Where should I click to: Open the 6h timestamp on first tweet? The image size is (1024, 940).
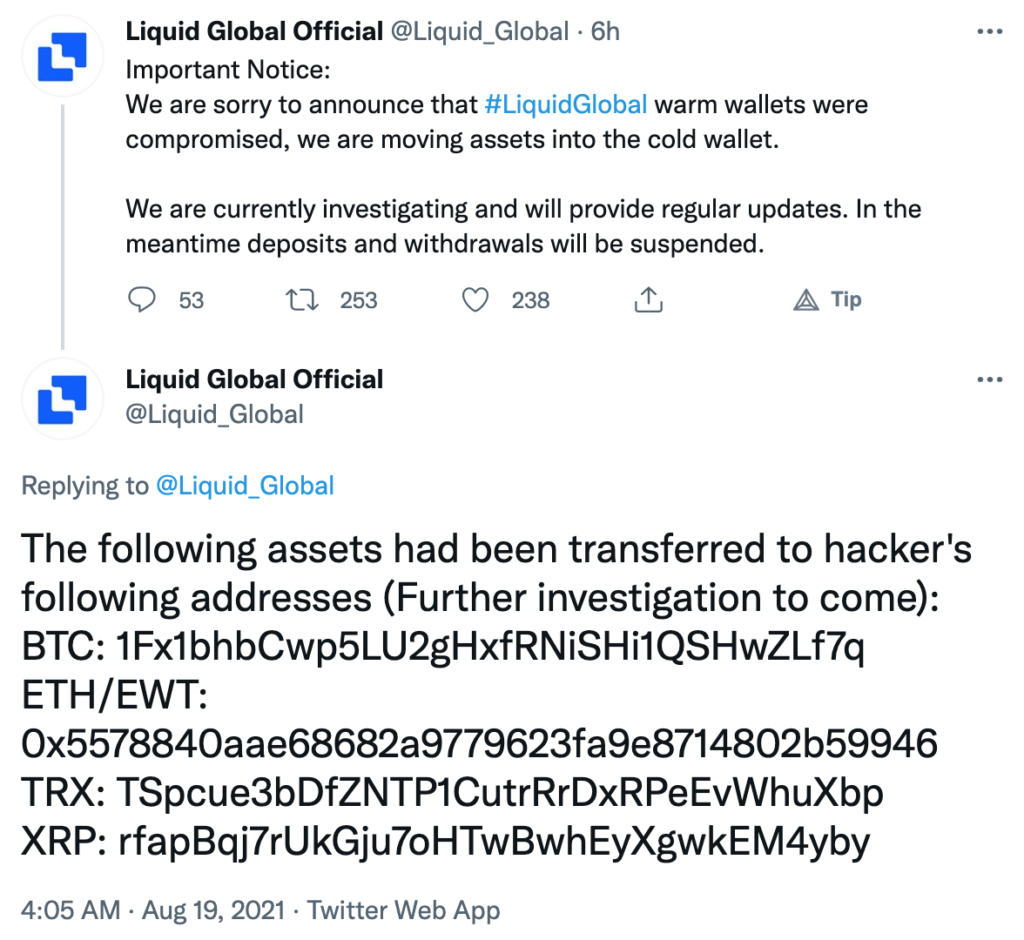(x=605, y=31)
